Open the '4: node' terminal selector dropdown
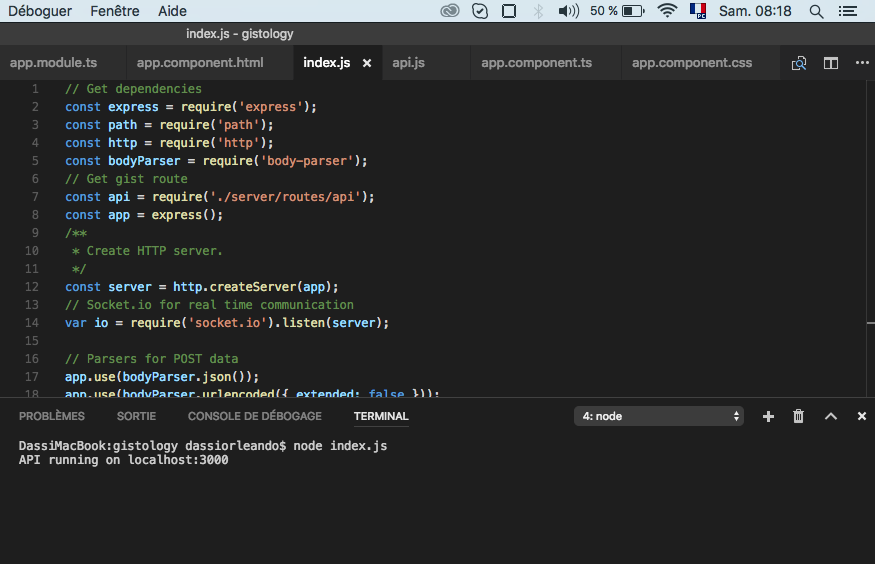Image resolution: width=875 pixels, height=564 pixels. pos(659,416)
